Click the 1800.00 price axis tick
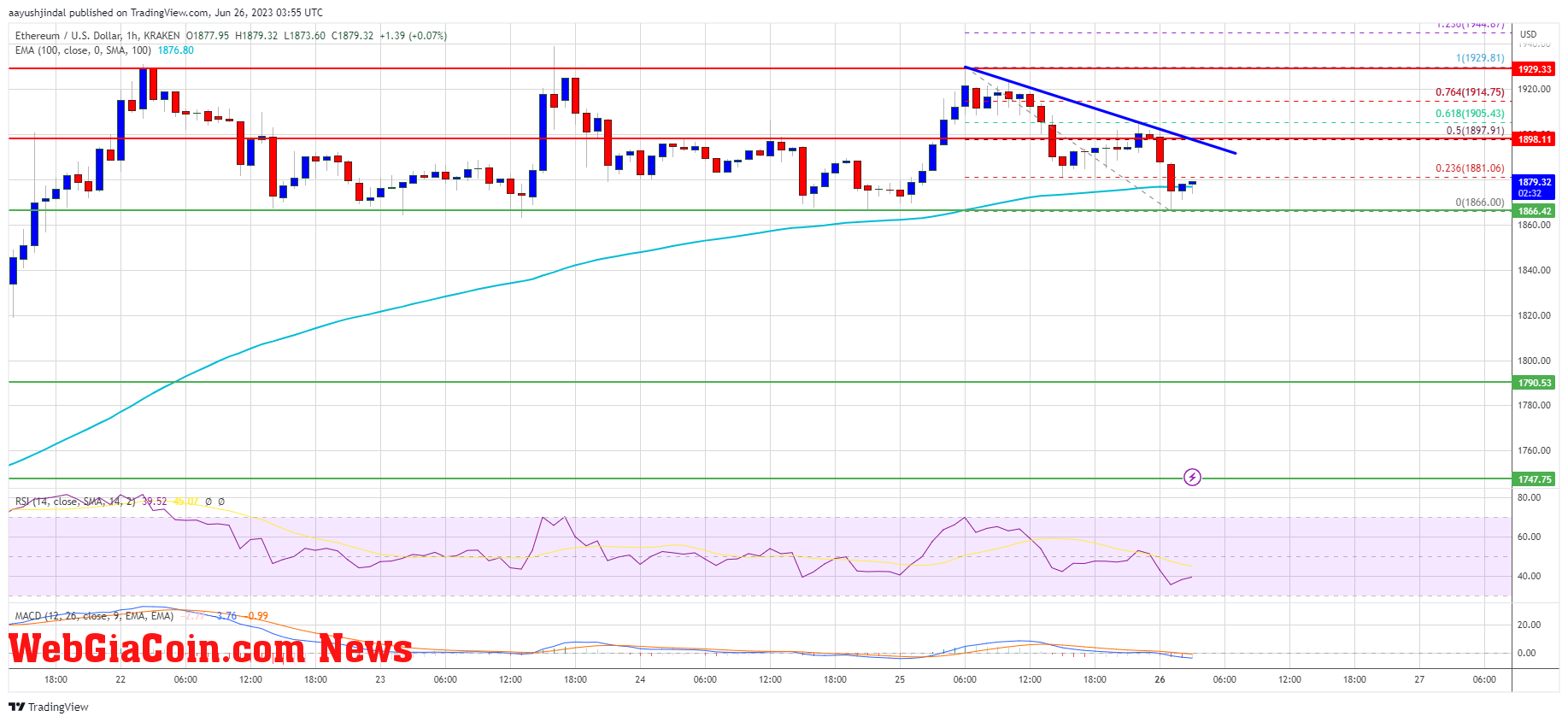The height and width of the screenshot is (722, 1568). click(x=1535, y=361)
